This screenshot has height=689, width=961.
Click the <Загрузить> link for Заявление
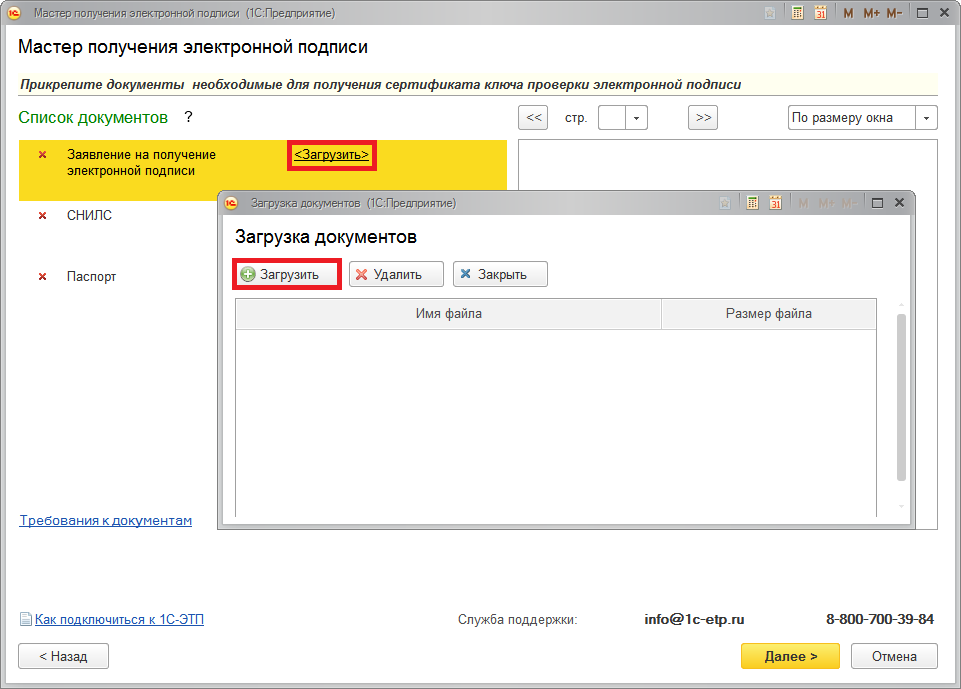point(331,155)
